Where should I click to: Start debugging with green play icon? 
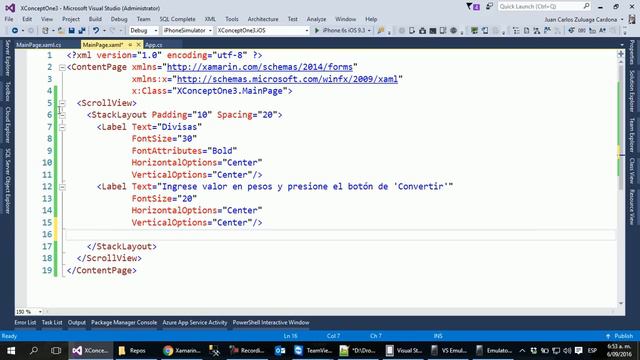[317, 31]
